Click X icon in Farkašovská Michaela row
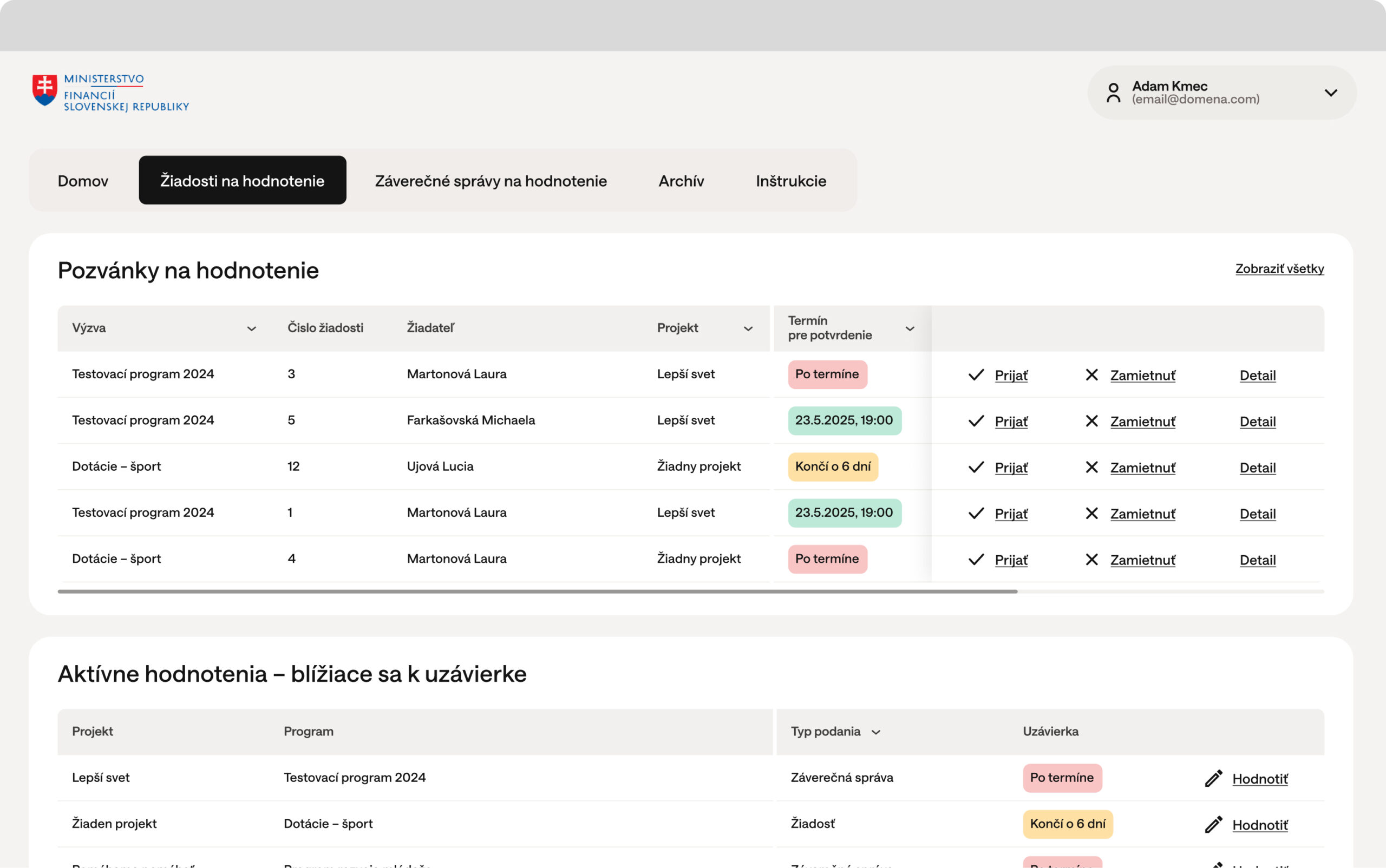The width and height of the screenshot is (1386, 868). coord(1091,421)
